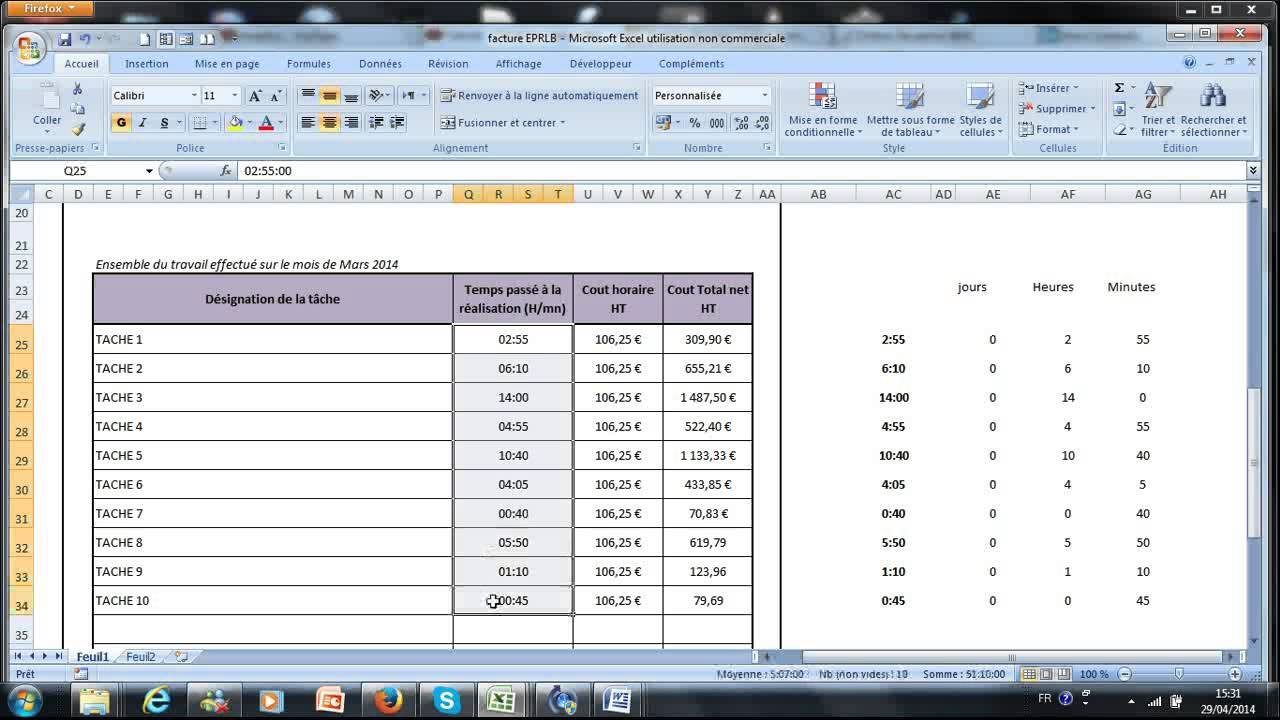Apply the red font color
This screenshot has width=1280, height=720.
click(x=266, y=123)
